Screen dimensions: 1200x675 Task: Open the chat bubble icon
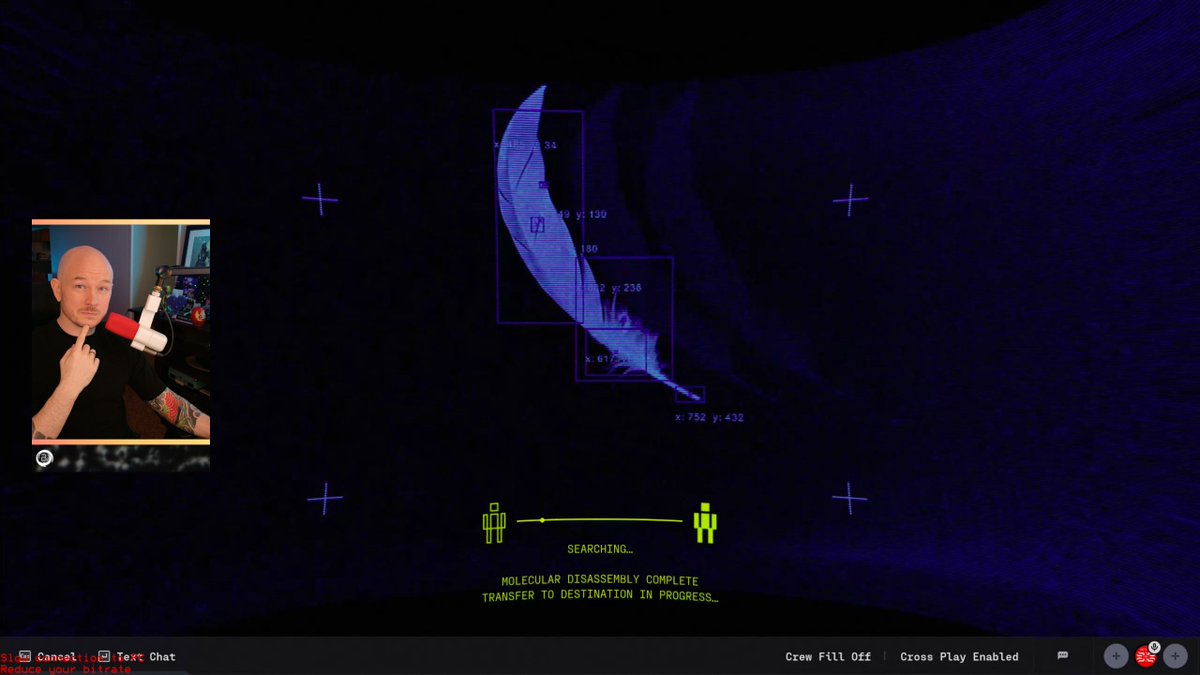point(1063,656)
